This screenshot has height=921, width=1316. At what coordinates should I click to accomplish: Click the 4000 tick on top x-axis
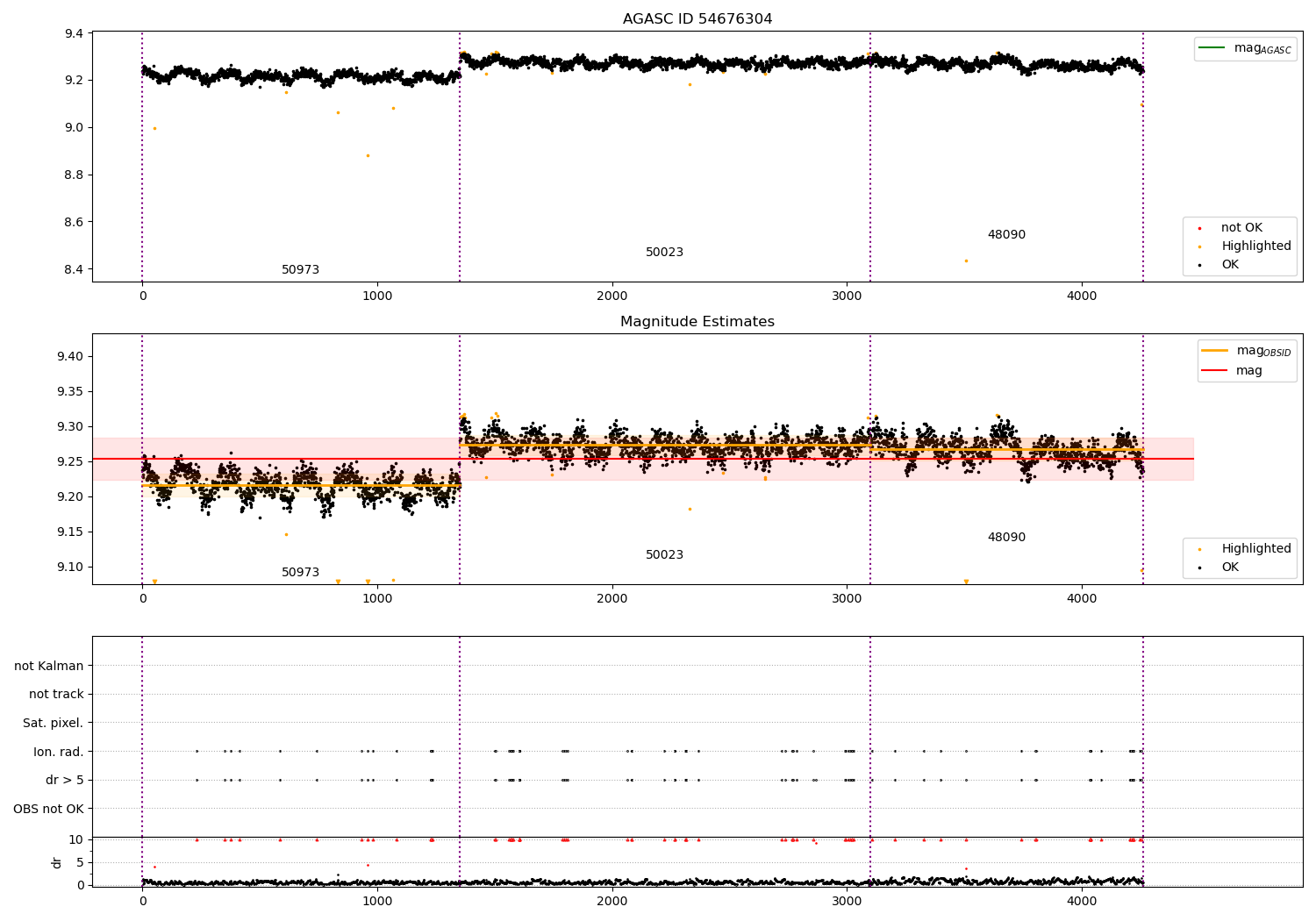click(1082, 296)
